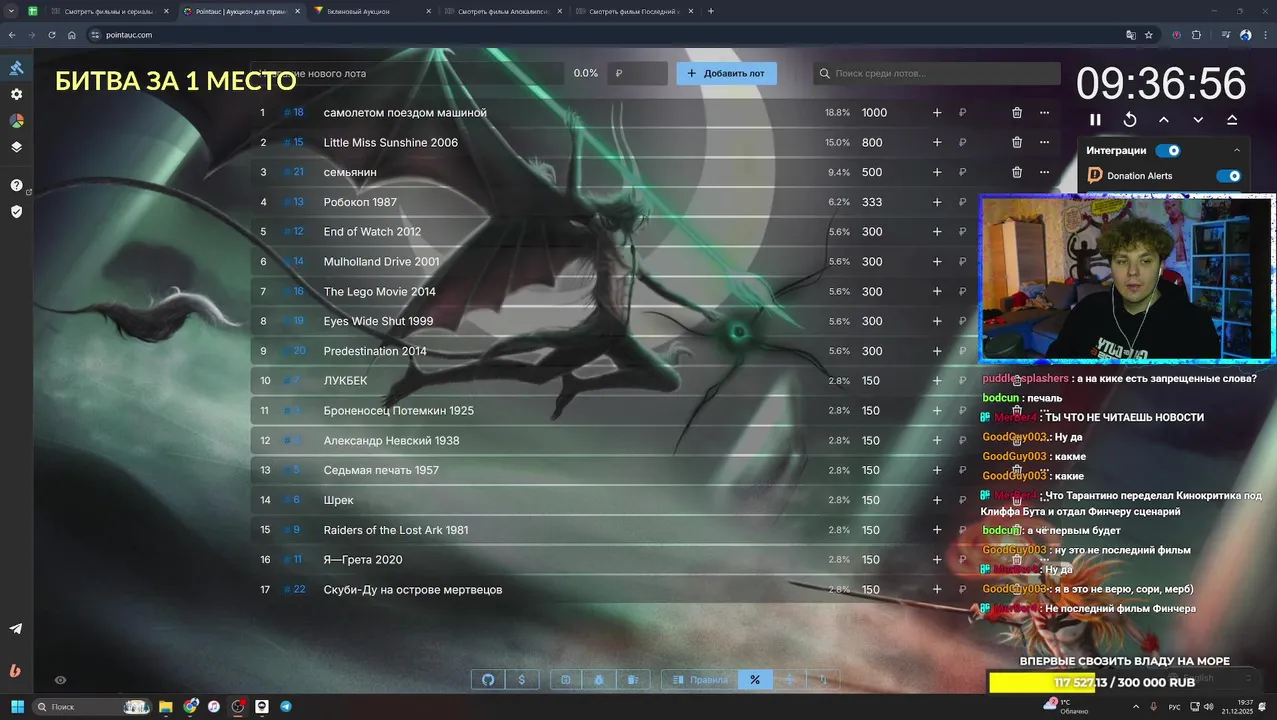Open the layers stack icon in sidebar
The image size is (1277, 720).
click(16, 146)
